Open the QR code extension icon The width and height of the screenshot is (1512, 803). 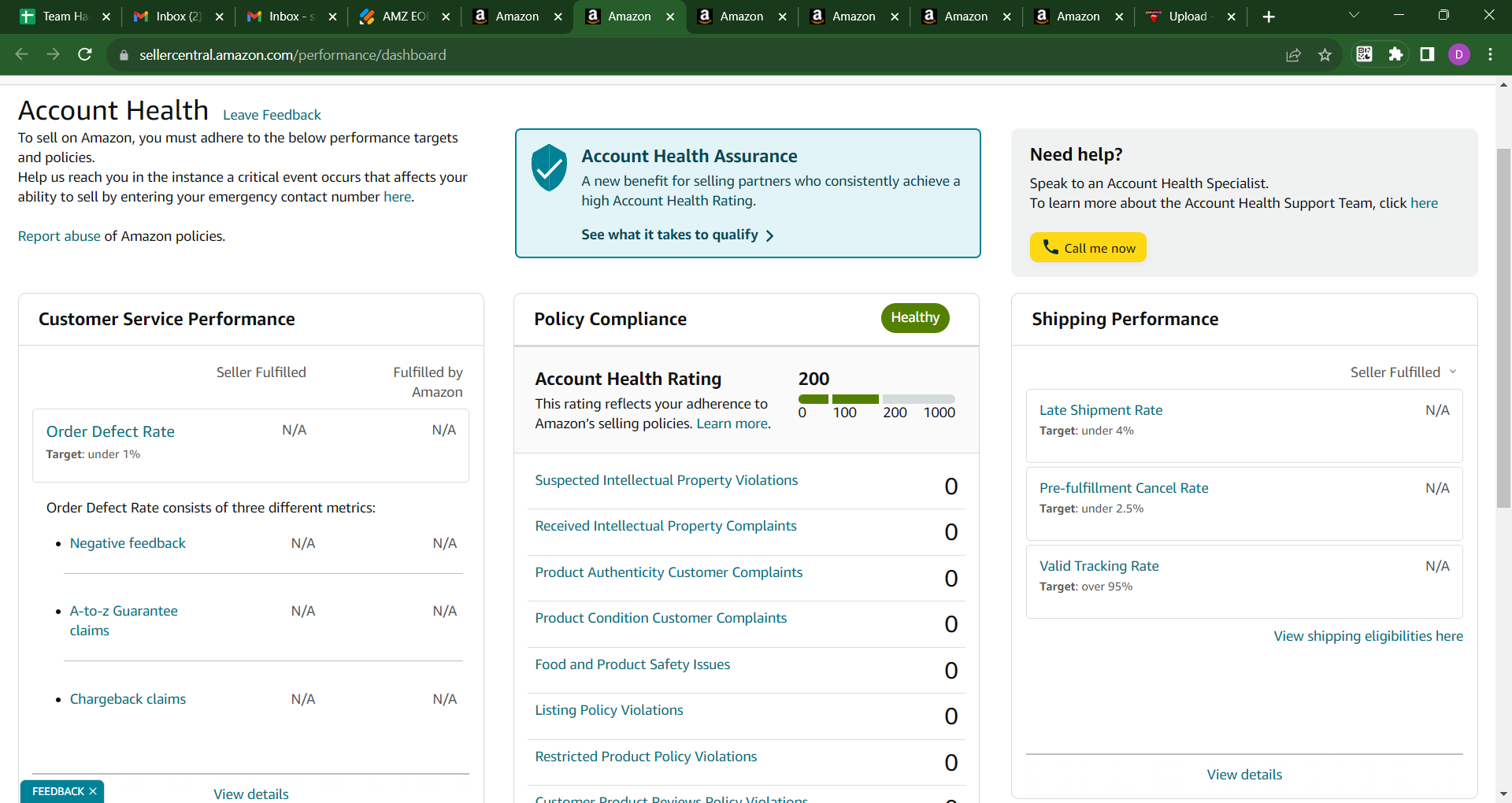[x=1365, y=54]
